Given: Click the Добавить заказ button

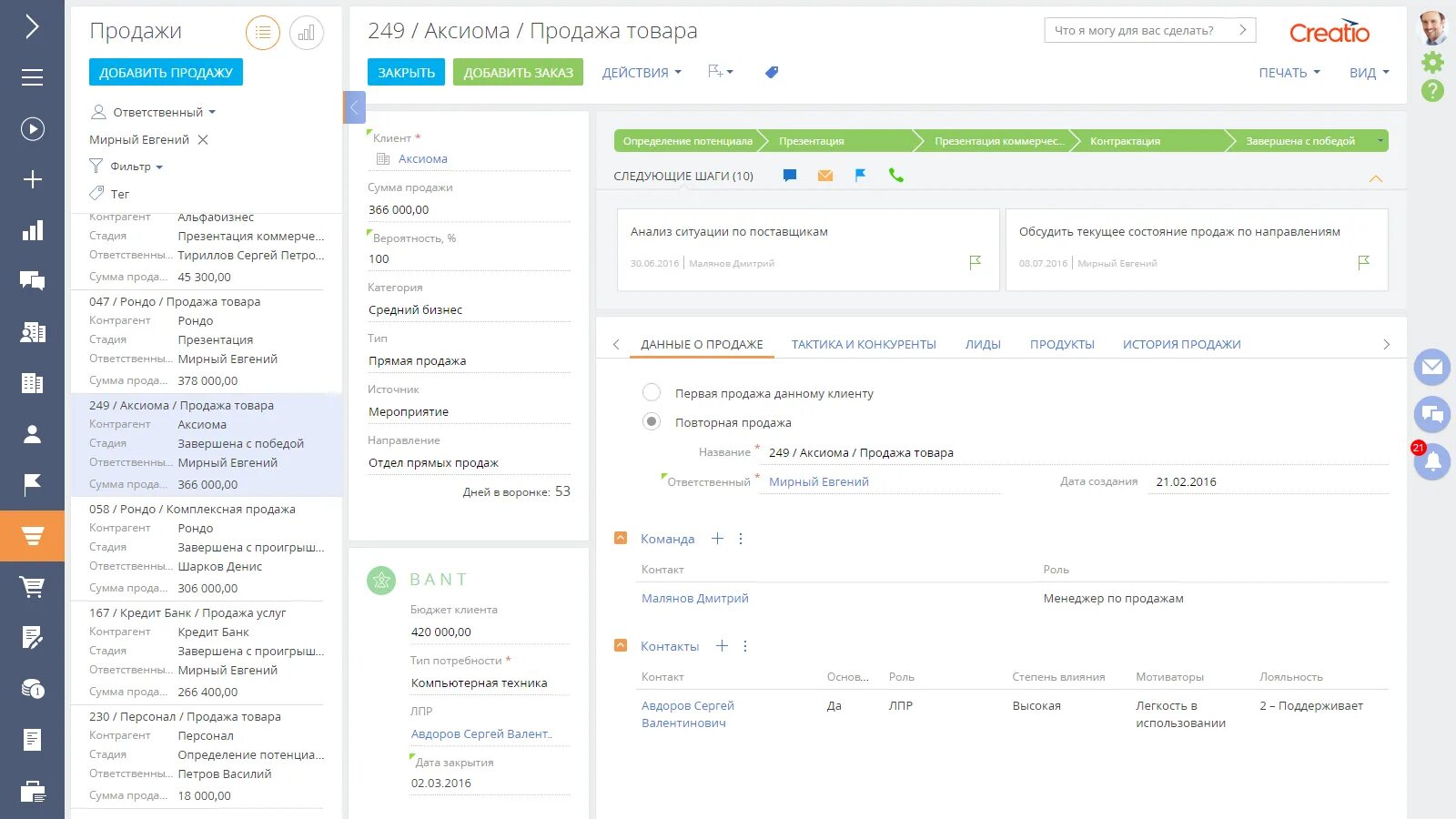Looking at the screenshot, I should 518,73.
